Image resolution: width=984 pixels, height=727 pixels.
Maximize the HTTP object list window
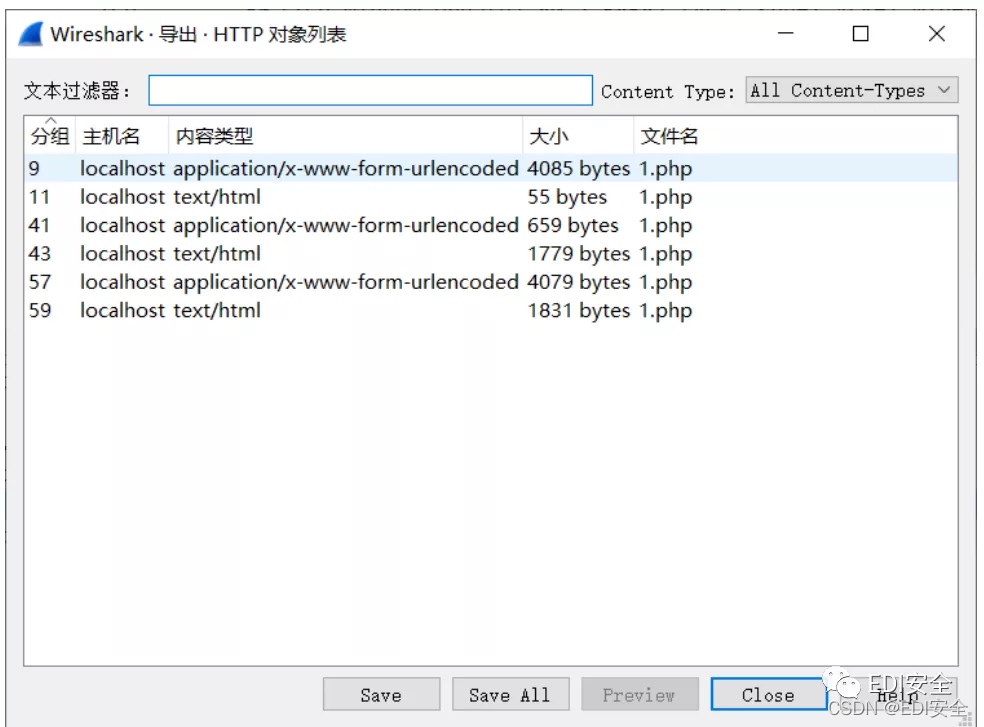[860, 33]
